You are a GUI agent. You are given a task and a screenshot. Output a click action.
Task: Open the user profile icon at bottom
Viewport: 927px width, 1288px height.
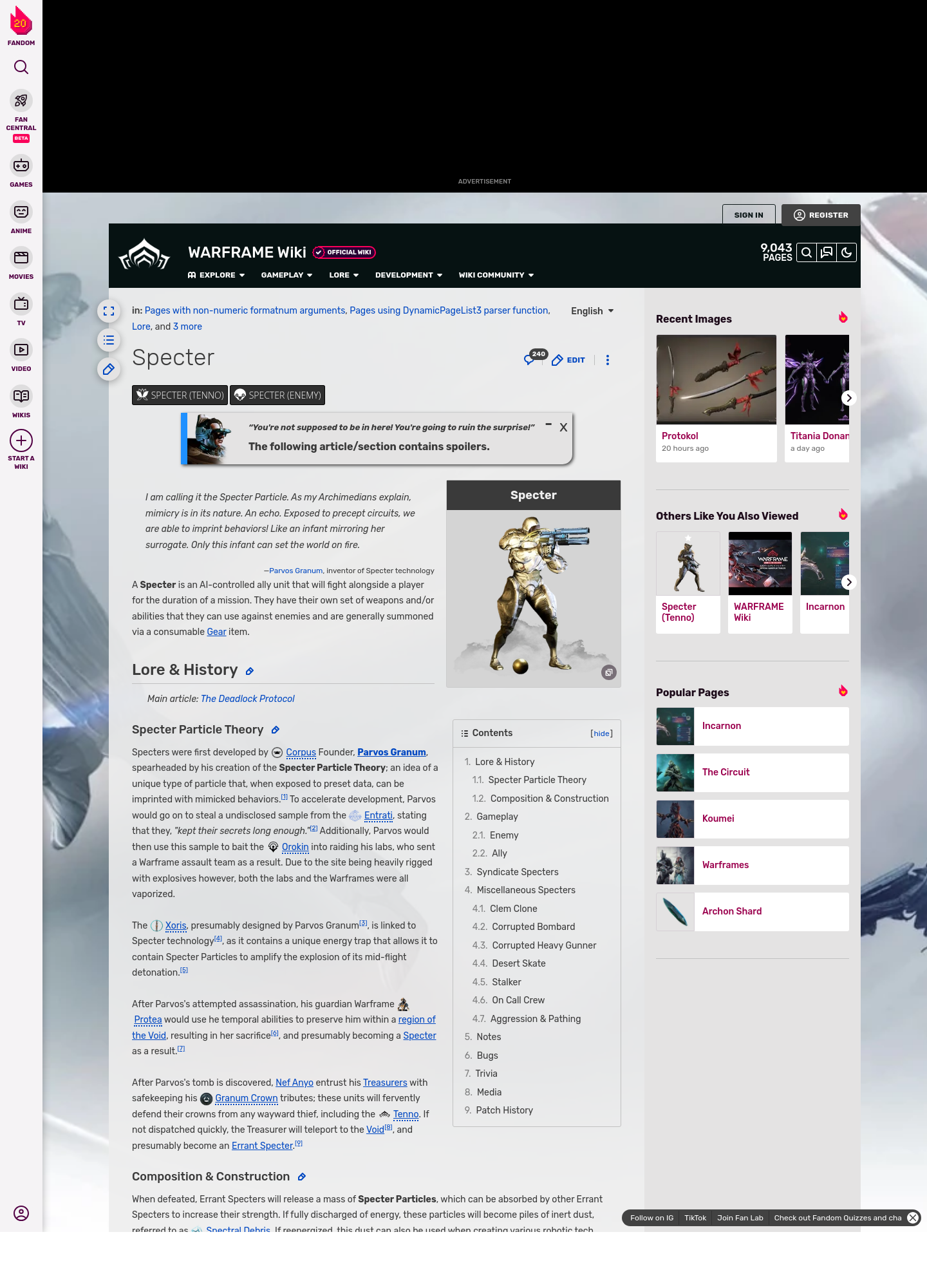point(21,1213)
